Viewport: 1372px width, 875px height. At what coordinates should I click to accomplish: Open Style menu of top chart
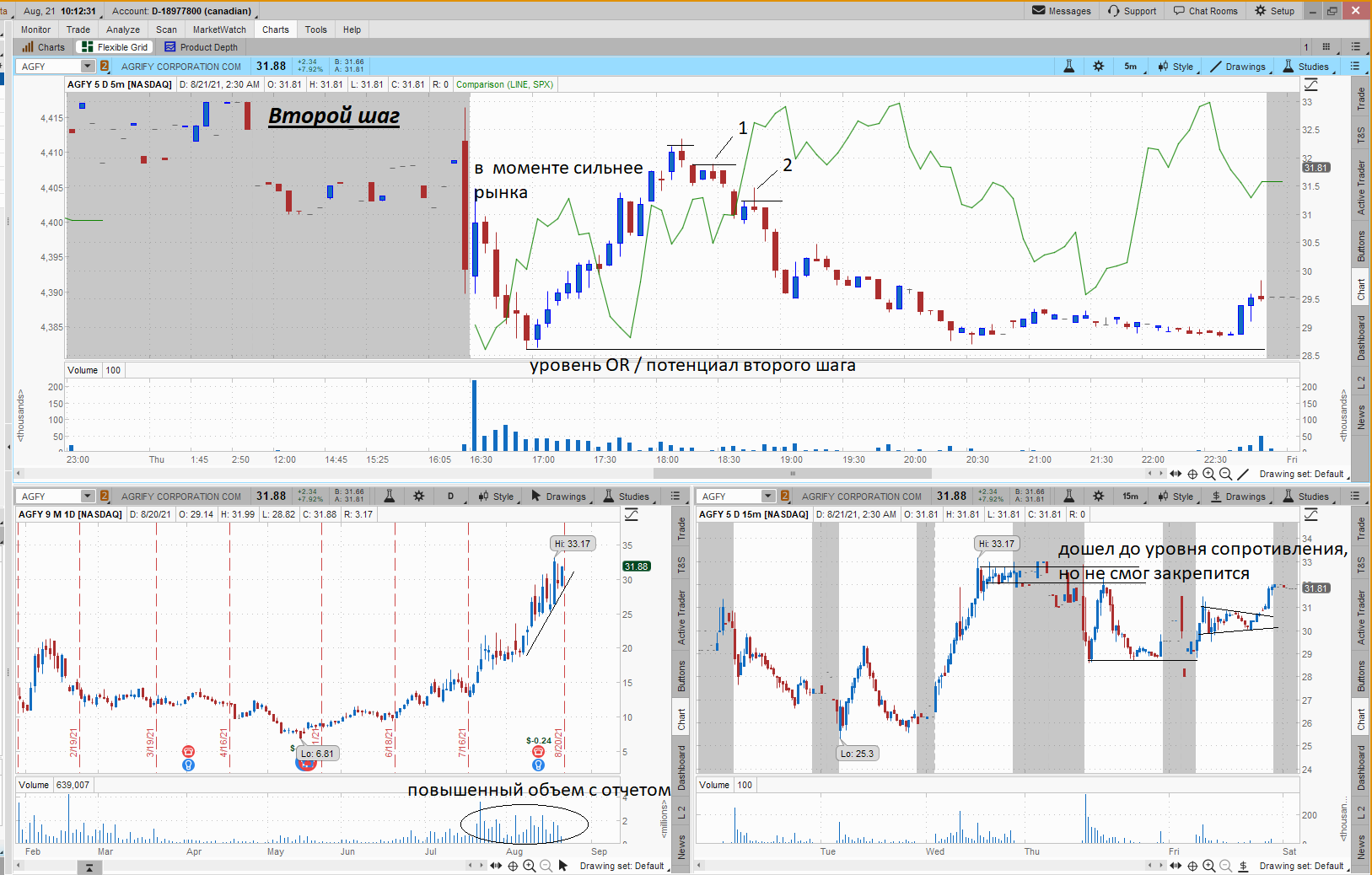pyautogui.click(x=1176, y=67)
